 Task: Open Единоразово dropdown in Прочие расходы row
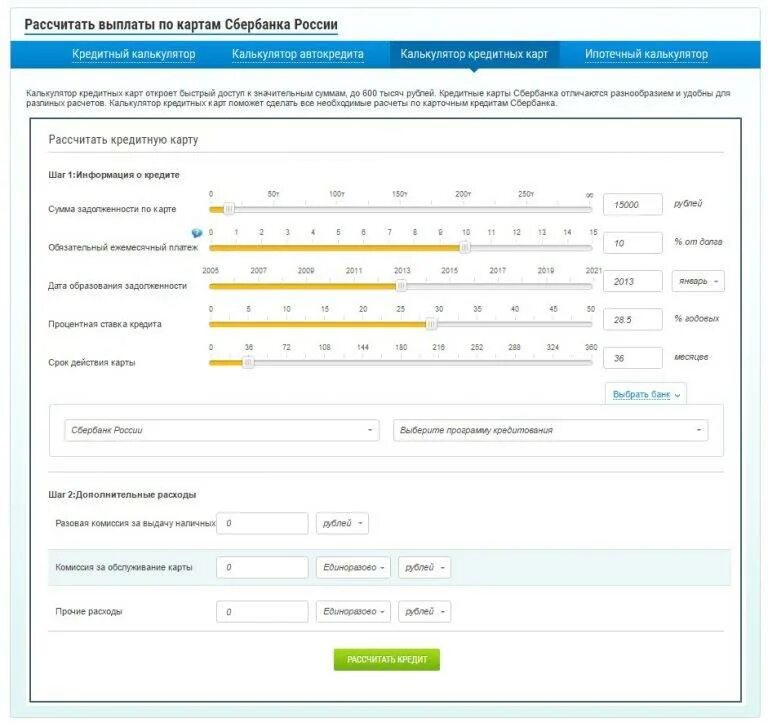353,611
